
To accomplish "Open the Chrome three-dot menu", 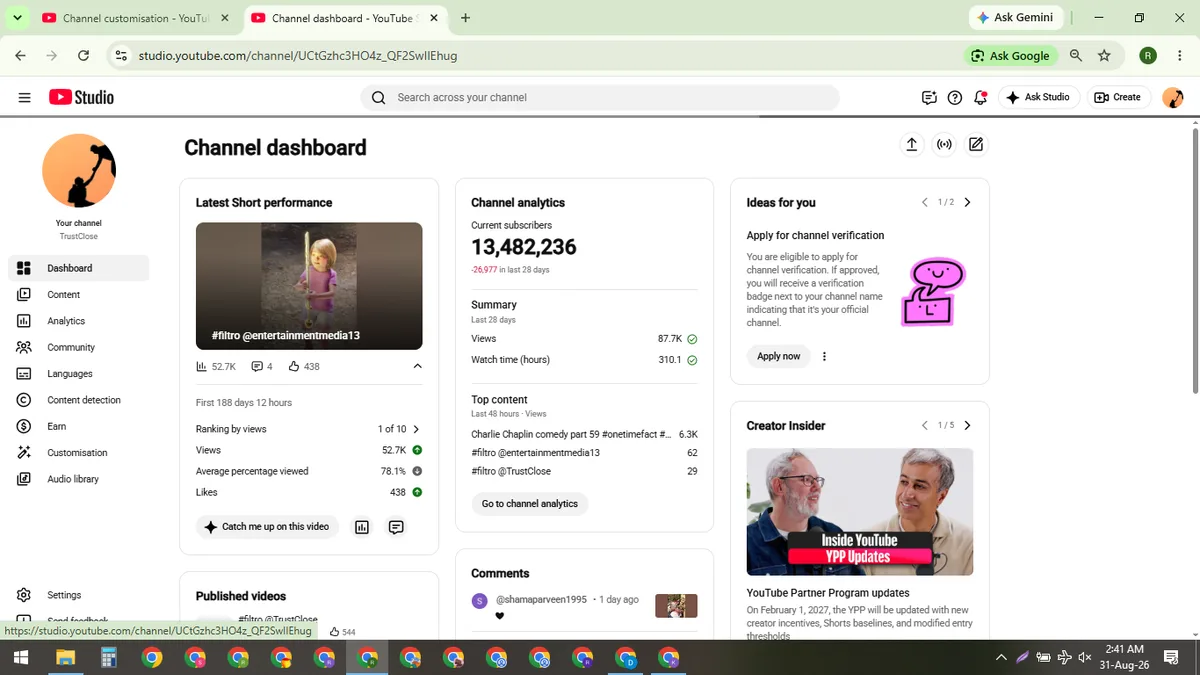I will [1178, 56].
